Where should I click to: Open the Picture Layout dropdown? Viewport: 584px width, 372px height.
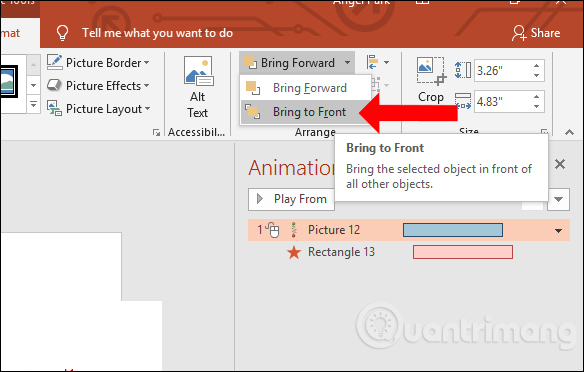(98, 109)
